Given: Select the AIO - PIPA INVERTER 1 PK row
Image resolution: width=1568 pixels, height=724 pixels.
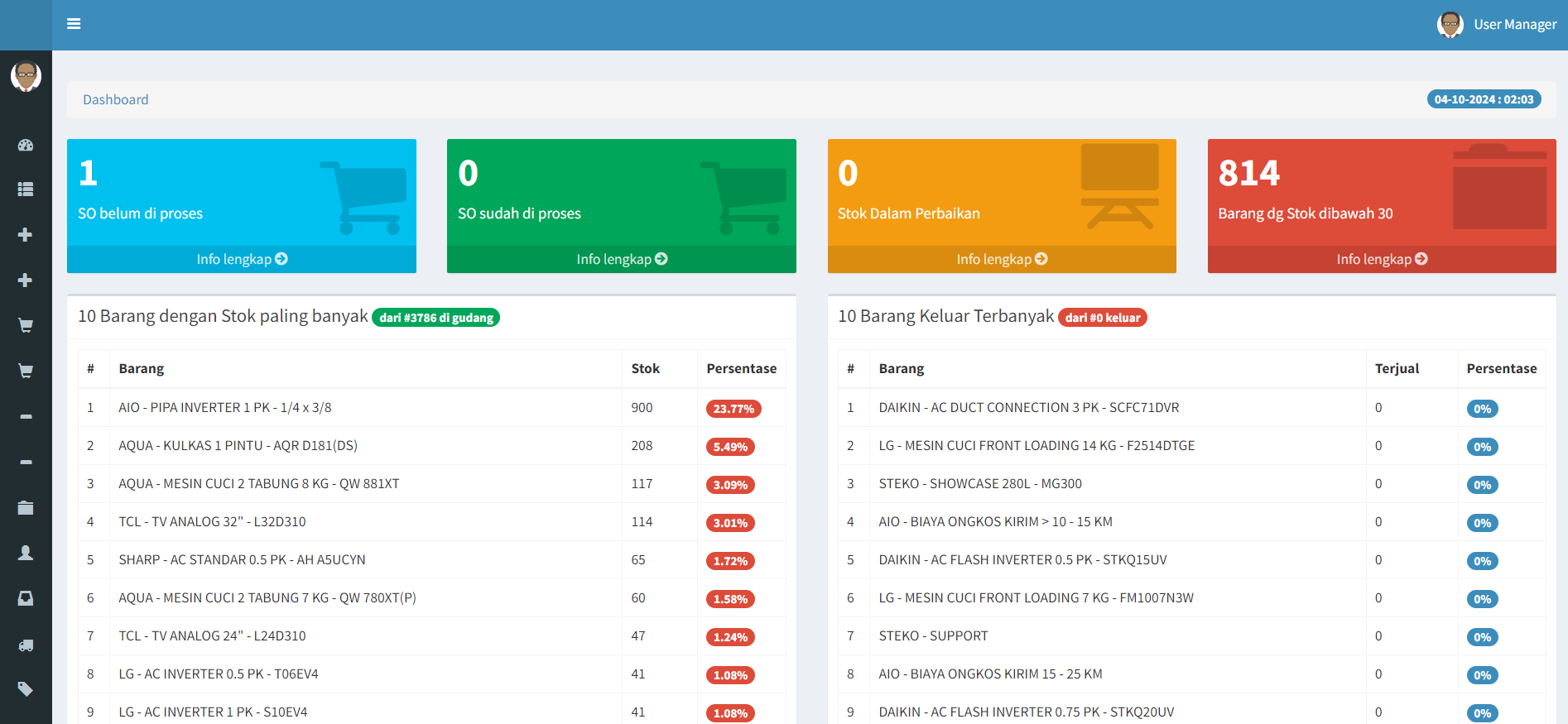Looking at the screenshot, I should tap(225, 408).
